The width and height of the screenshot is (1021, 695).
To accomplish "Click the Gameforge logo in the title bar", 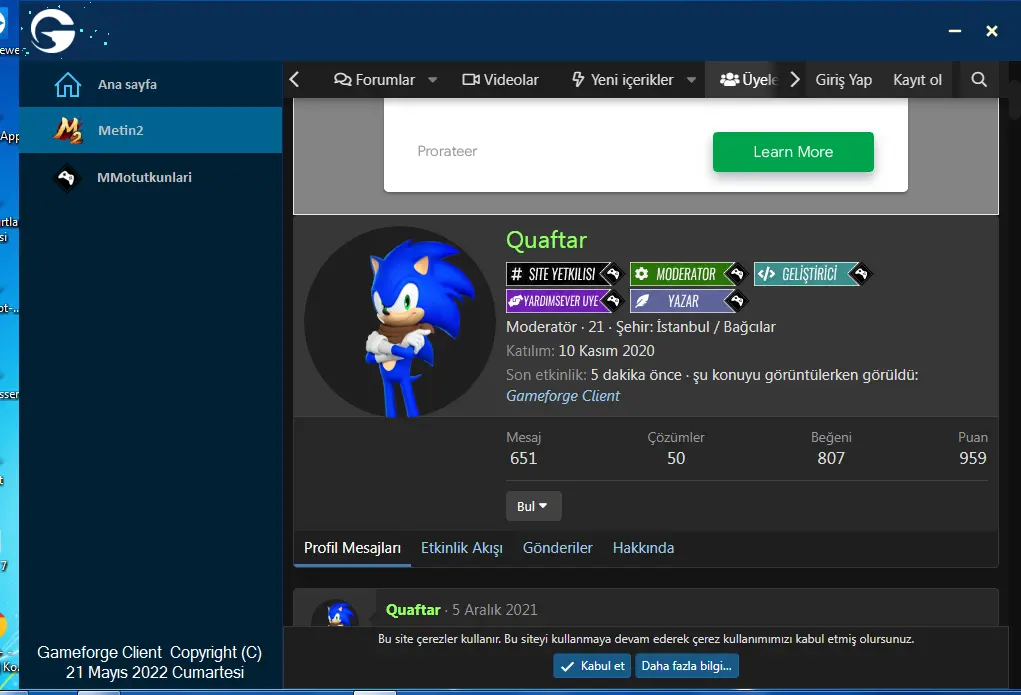I will (52, 31).
